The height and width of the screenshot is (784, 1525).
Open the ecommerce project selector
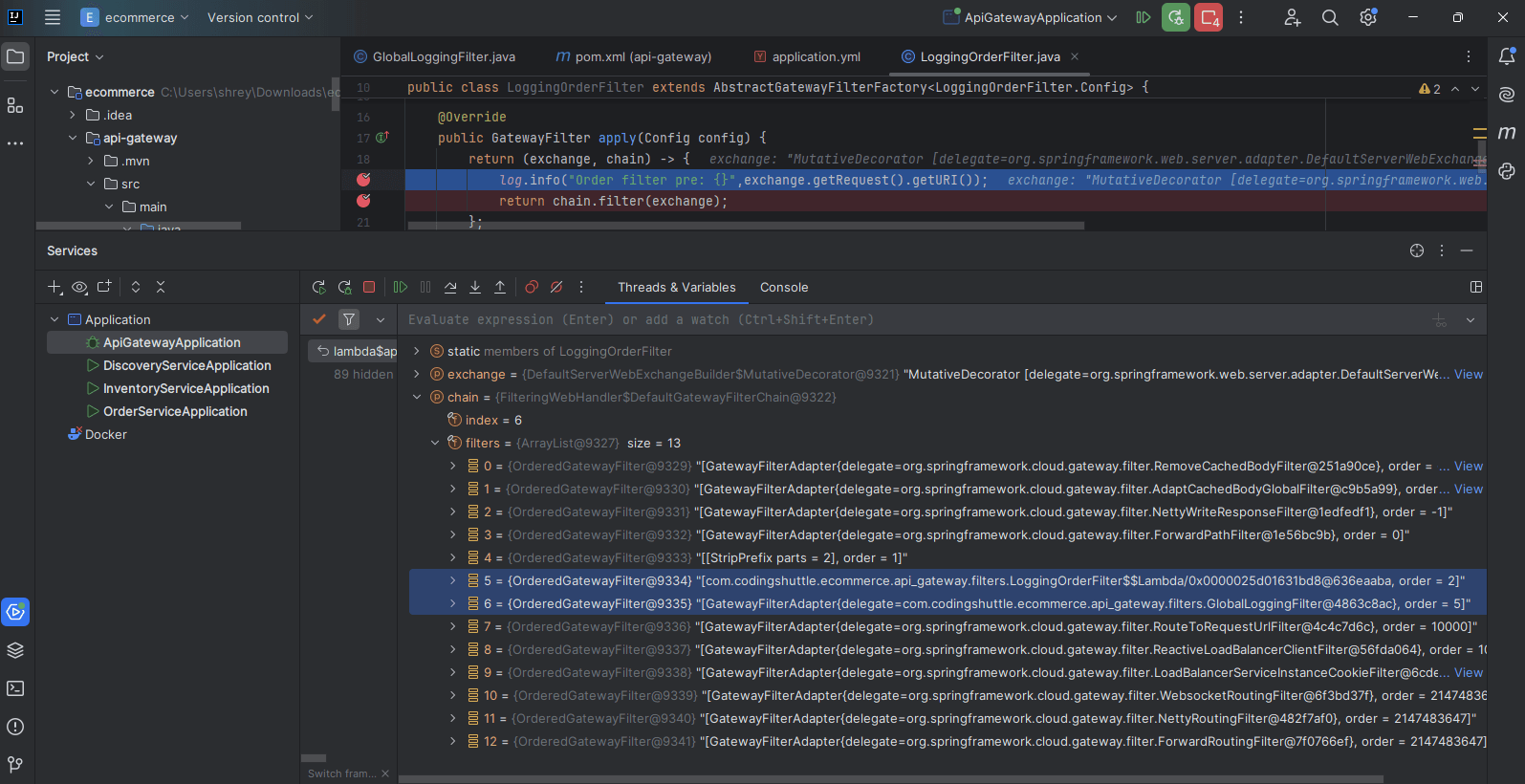click(x=135, y=17)
